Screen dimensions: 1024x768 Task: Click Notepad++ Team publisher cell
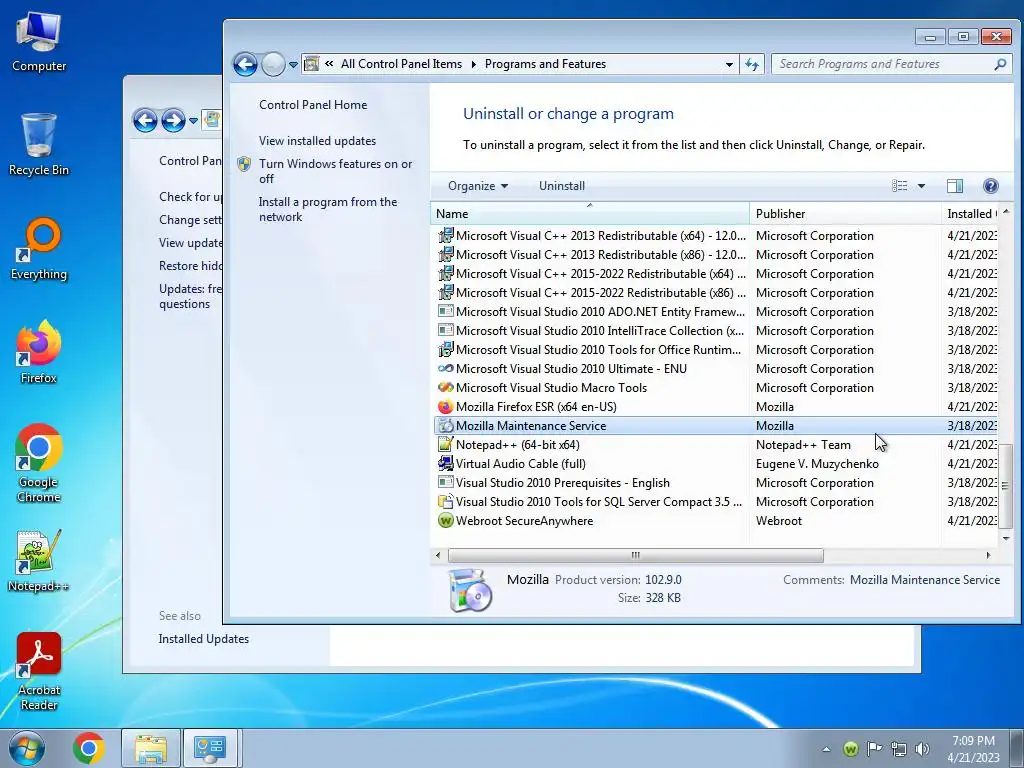click(x=803, y=445)
